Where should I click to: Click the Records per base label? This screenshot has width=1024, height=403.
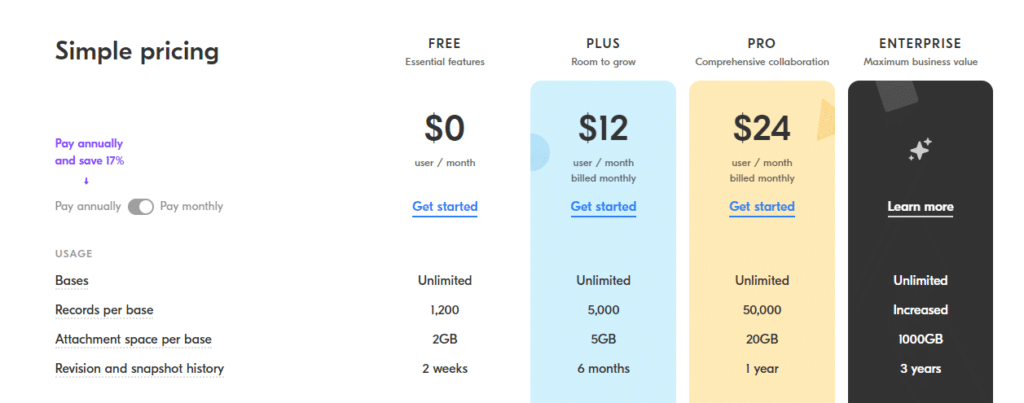104,310
